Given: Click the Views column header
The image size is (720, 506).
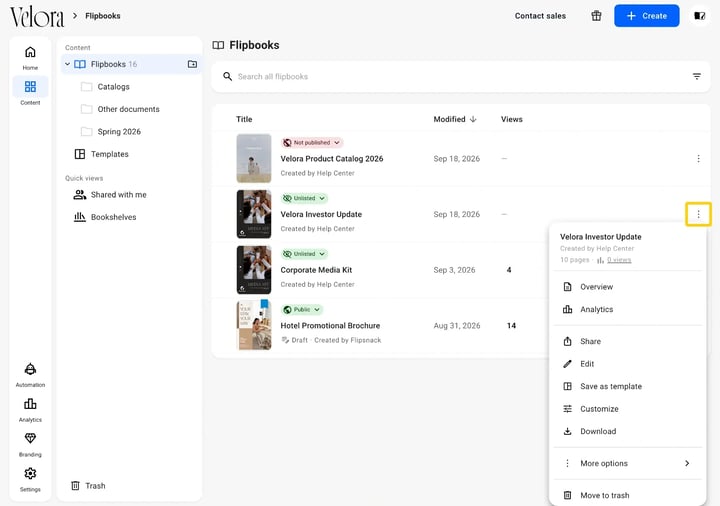Looking at the screenshot, I should coord(512,119).
